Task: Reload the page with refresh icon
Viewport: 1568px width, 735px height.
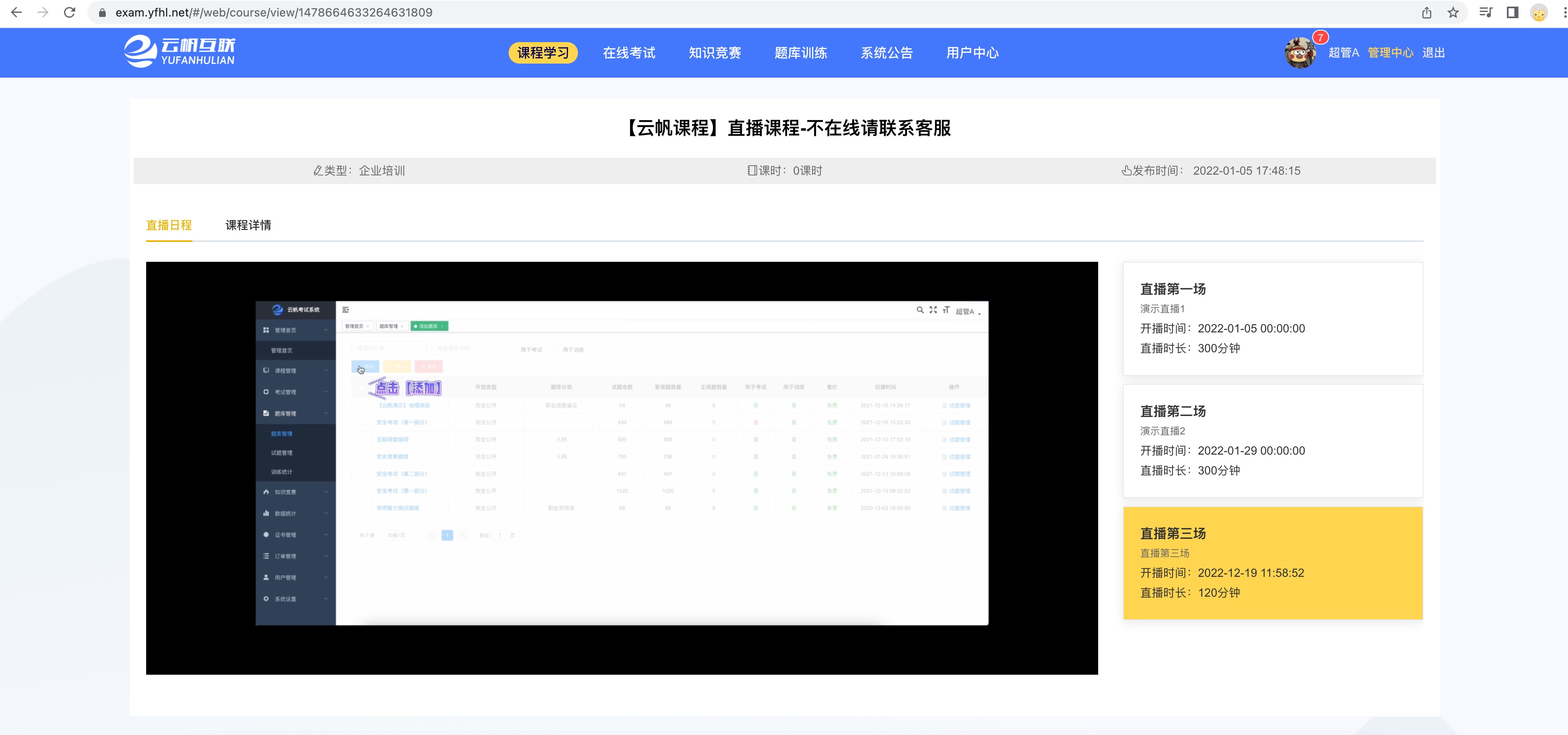Action: (x=69, y=12)
